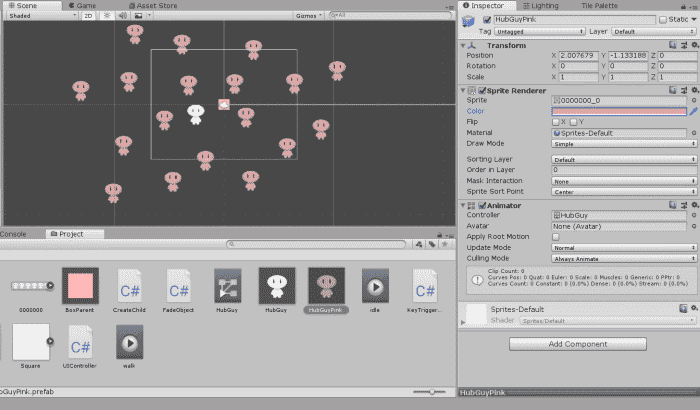Expand the Sorting Layer dropdown
The height and width of the screenshot is (410, 700).
click(623, 159)
